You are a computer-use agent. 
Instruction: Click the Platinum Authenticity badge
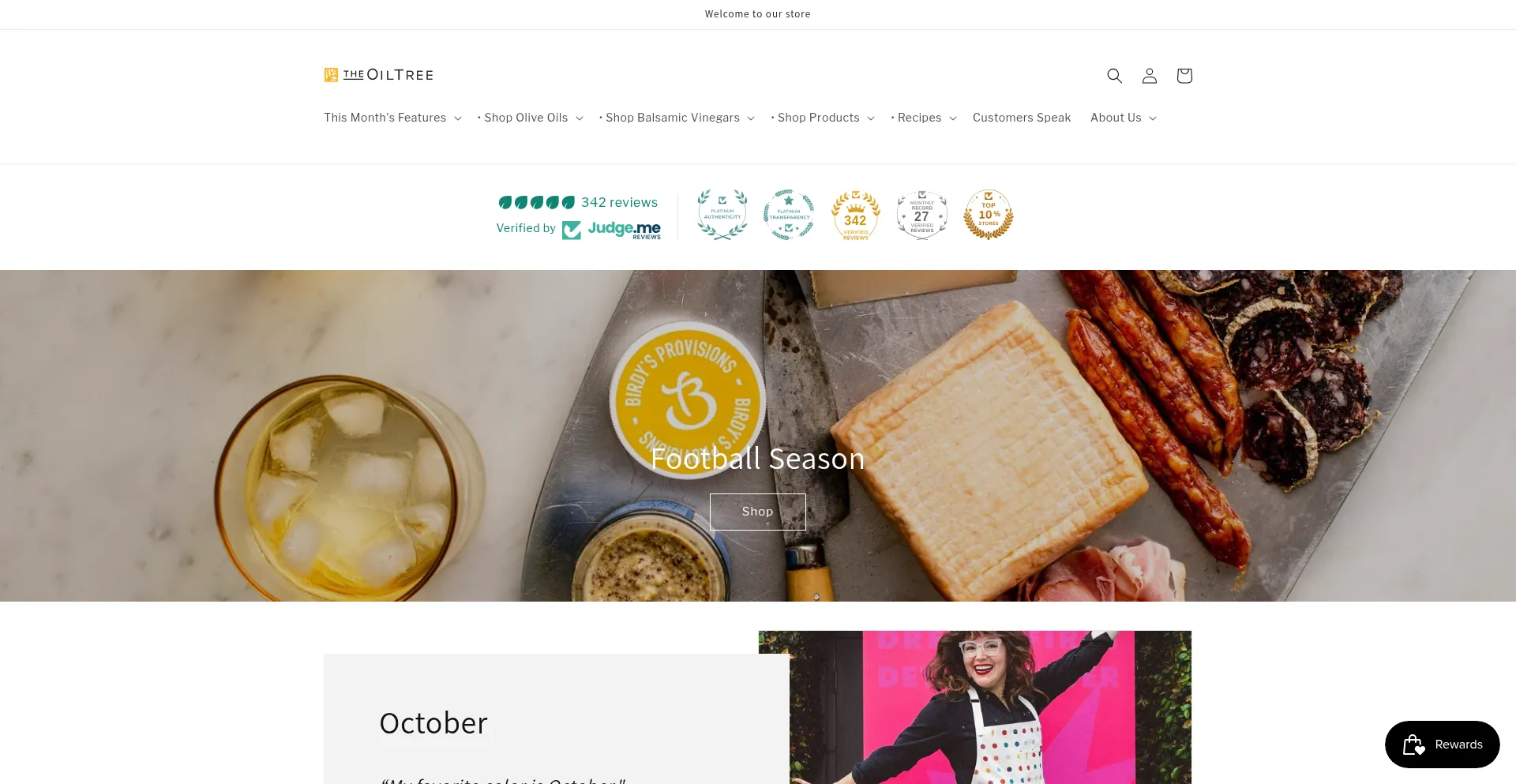pos(722,215)
